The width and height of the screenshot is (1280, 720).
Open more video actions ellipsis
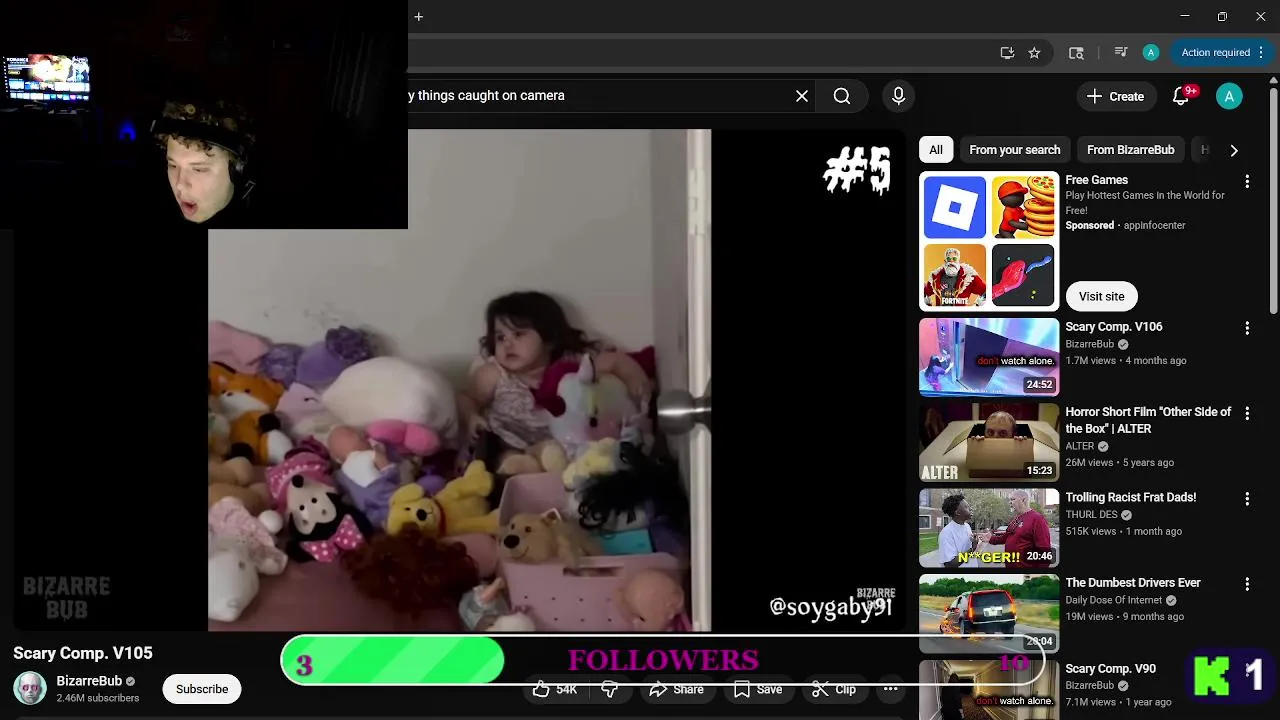click(890, 689)
